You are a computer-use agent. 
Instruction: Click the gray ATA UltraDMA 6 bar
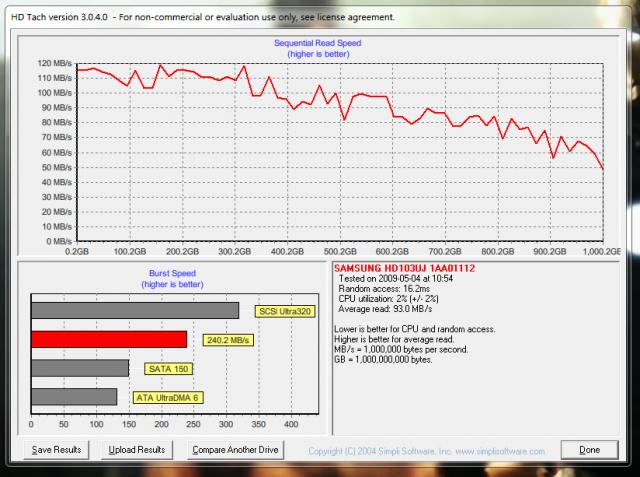(x=74, y=397)
